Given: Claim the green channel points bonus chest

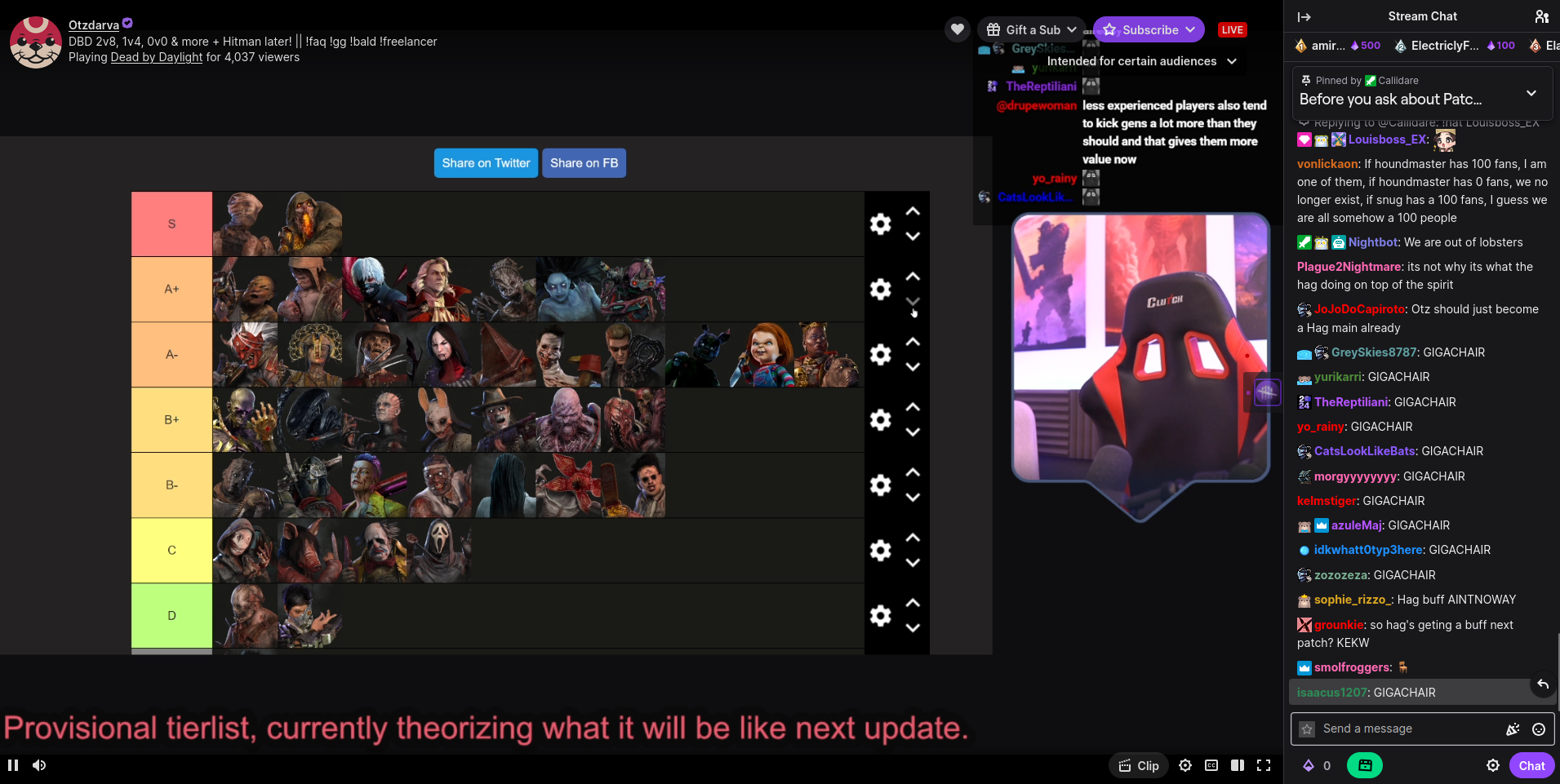Looking at the screenshot, I should click(x=1365, y=765).
